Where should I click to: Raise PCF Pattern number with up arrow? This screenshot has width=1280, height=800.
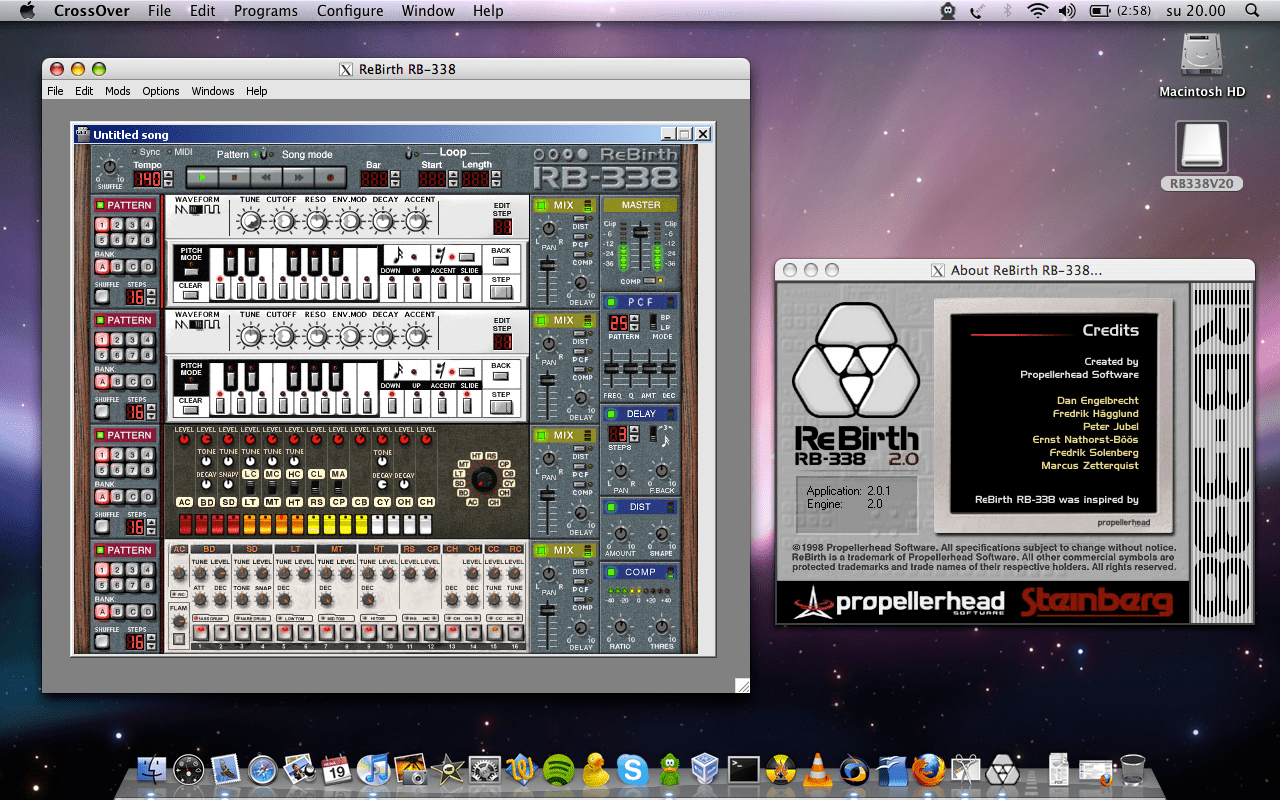634,319
